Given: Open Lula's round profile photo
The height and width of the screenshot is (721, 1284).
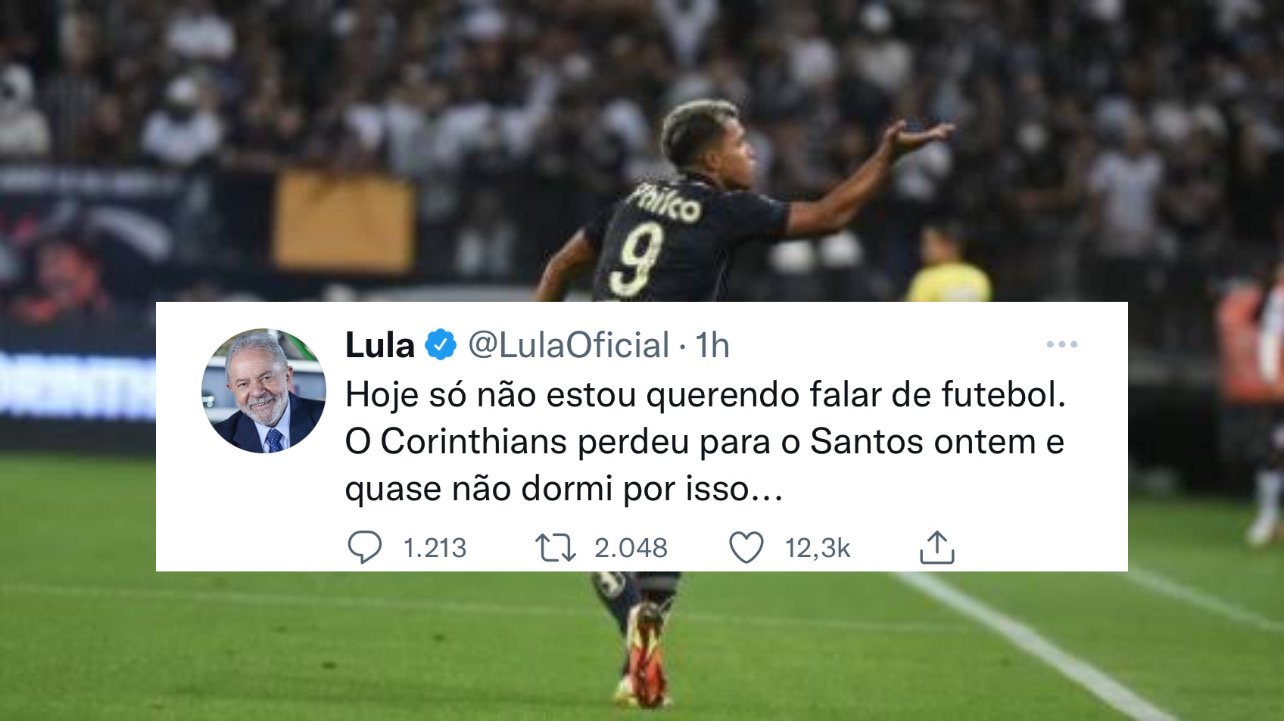Looking at the screenshot, I should point(263,391).
